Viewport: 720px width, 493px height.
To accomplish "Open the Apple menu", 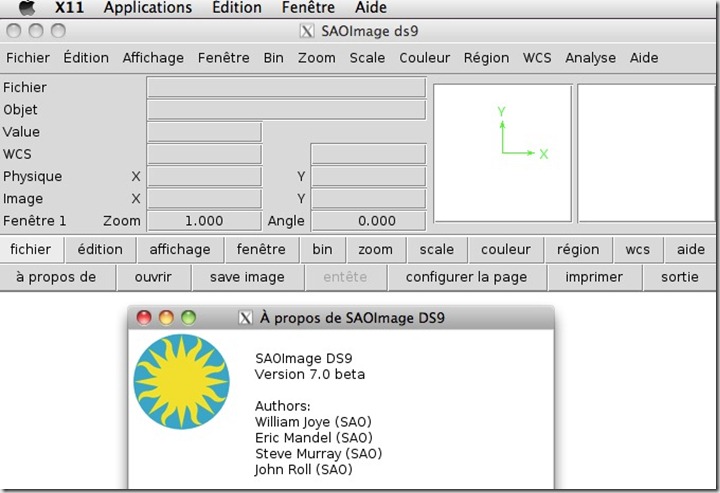I will tap(27, 7).
